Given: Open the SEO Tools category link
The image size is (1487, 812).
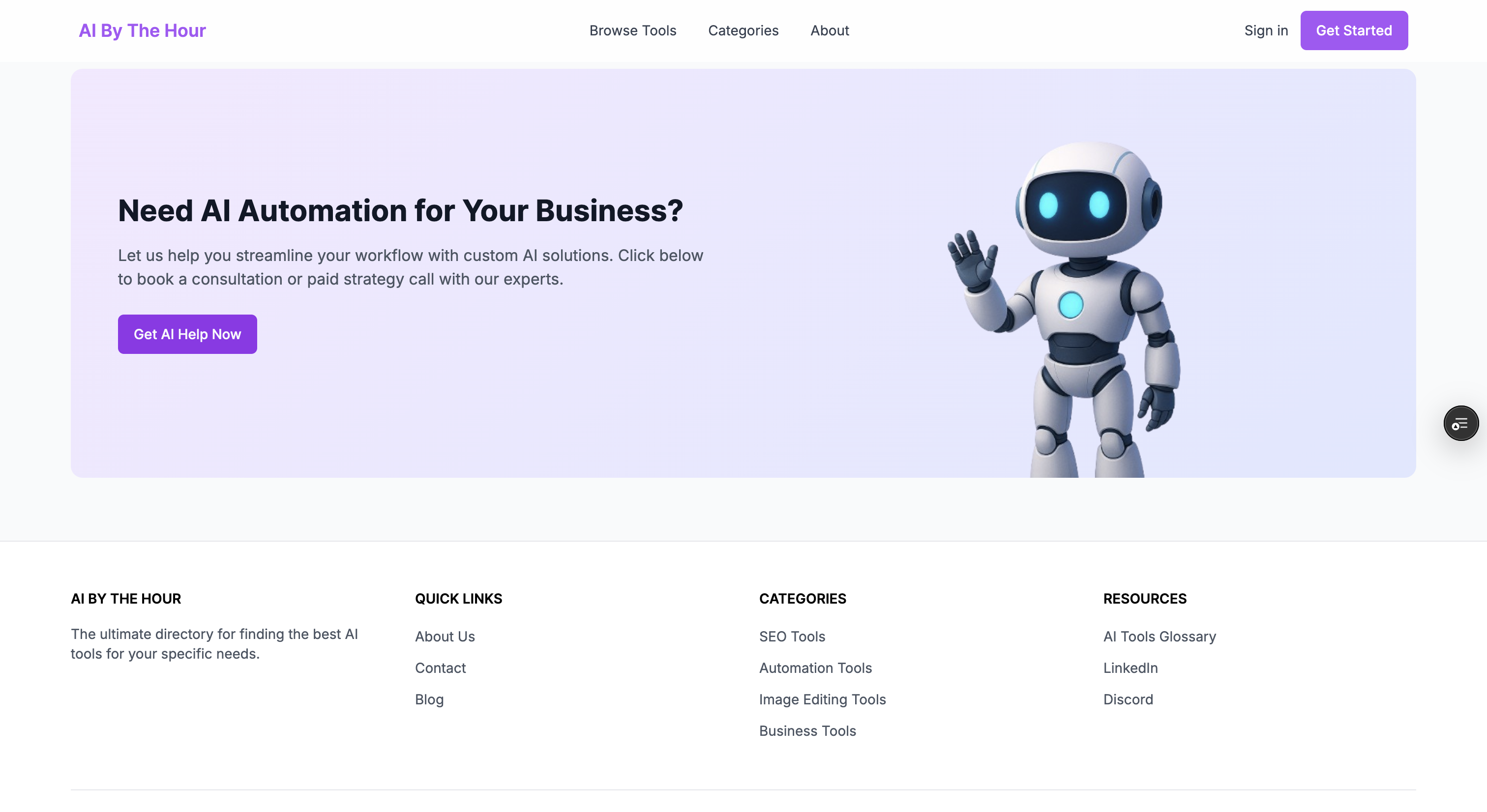Looking at the screenshot, I should pos(791,636).
